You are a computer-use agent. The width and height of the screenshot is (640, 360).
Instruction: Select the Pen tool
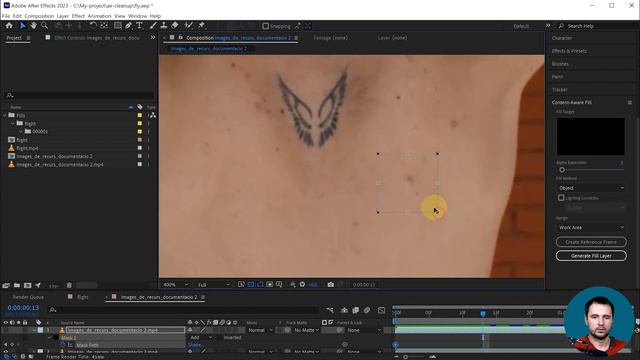(129, 25)
